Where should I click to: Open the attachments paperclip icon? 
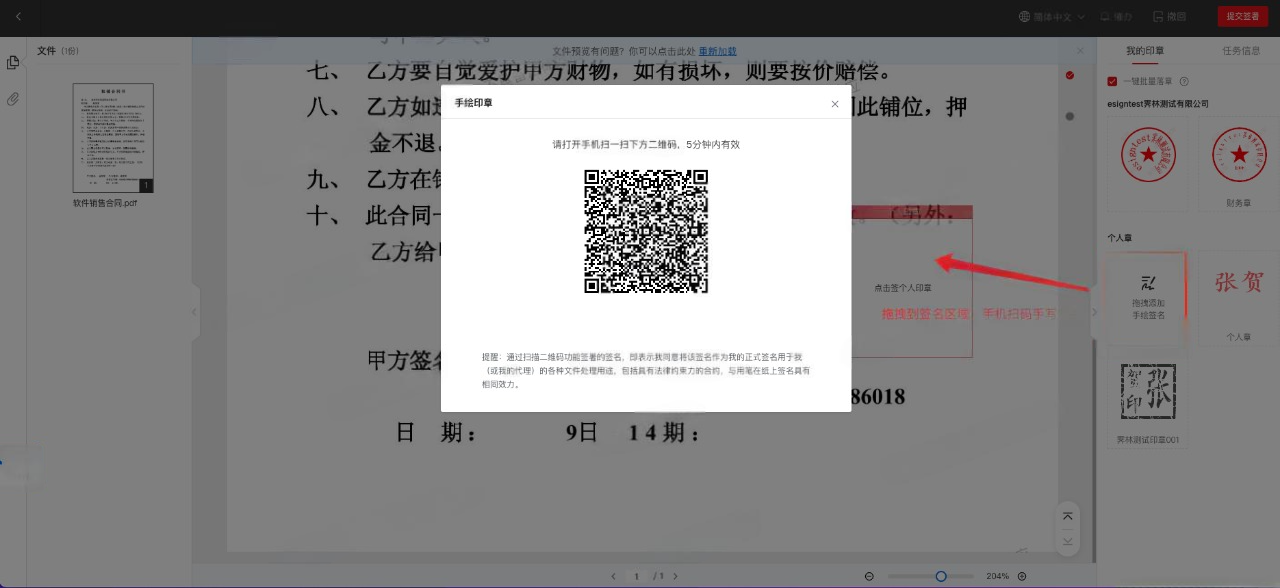point(13,99)
